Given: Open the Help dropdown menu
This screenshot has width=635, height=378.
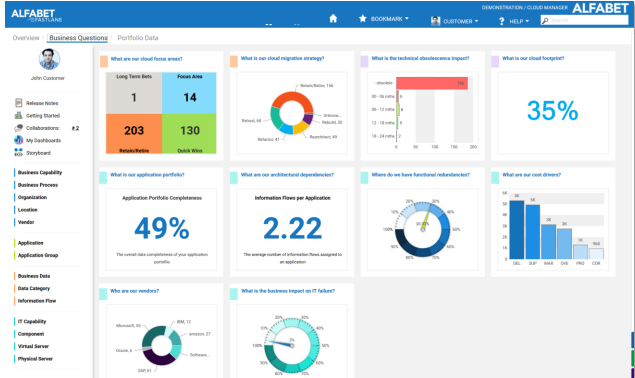Looking at the screenshot, I should pyautogui.click(x=519, y=21).
